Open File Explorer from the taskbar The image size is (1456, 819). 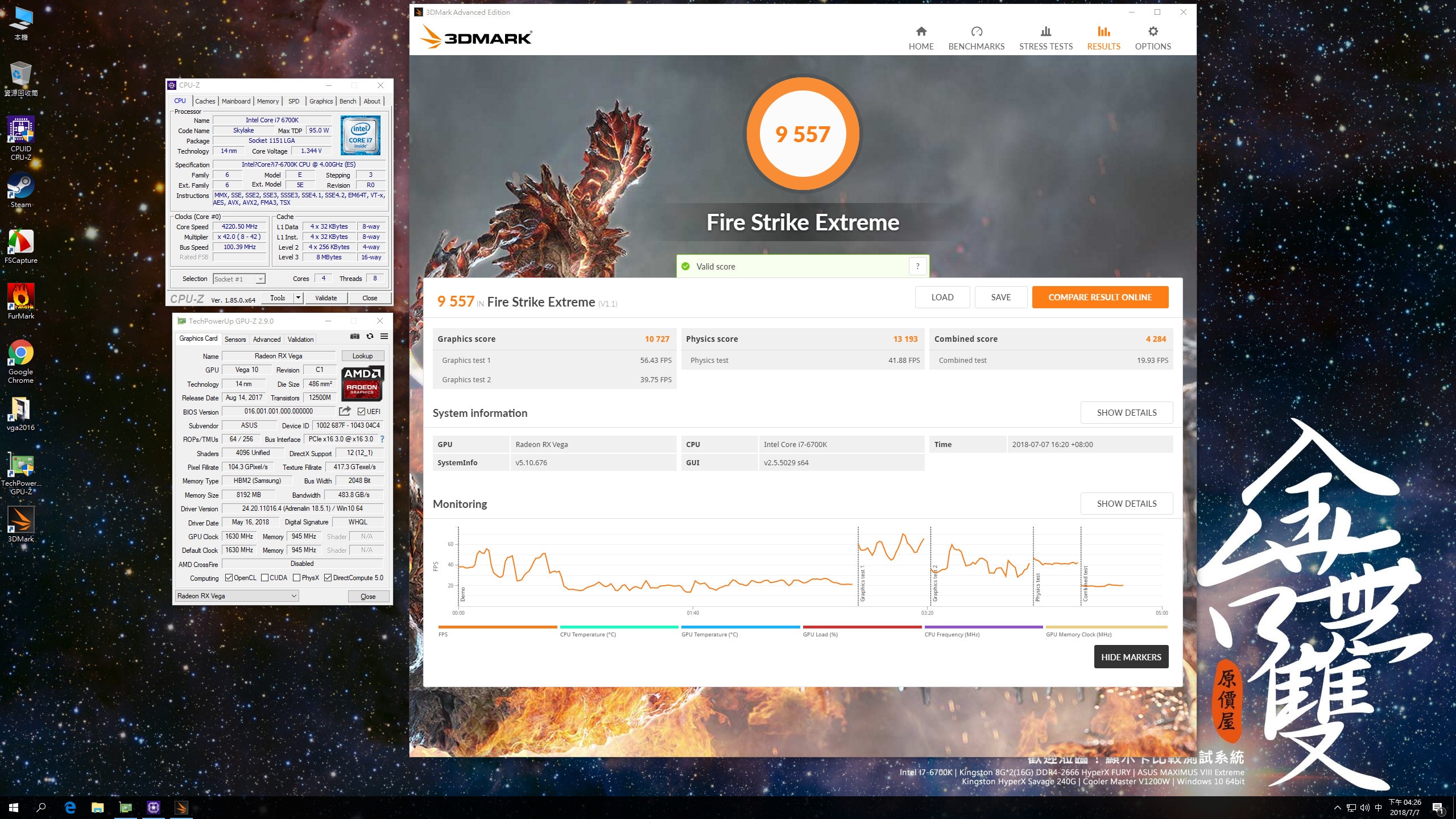click(x=98, y=808)
